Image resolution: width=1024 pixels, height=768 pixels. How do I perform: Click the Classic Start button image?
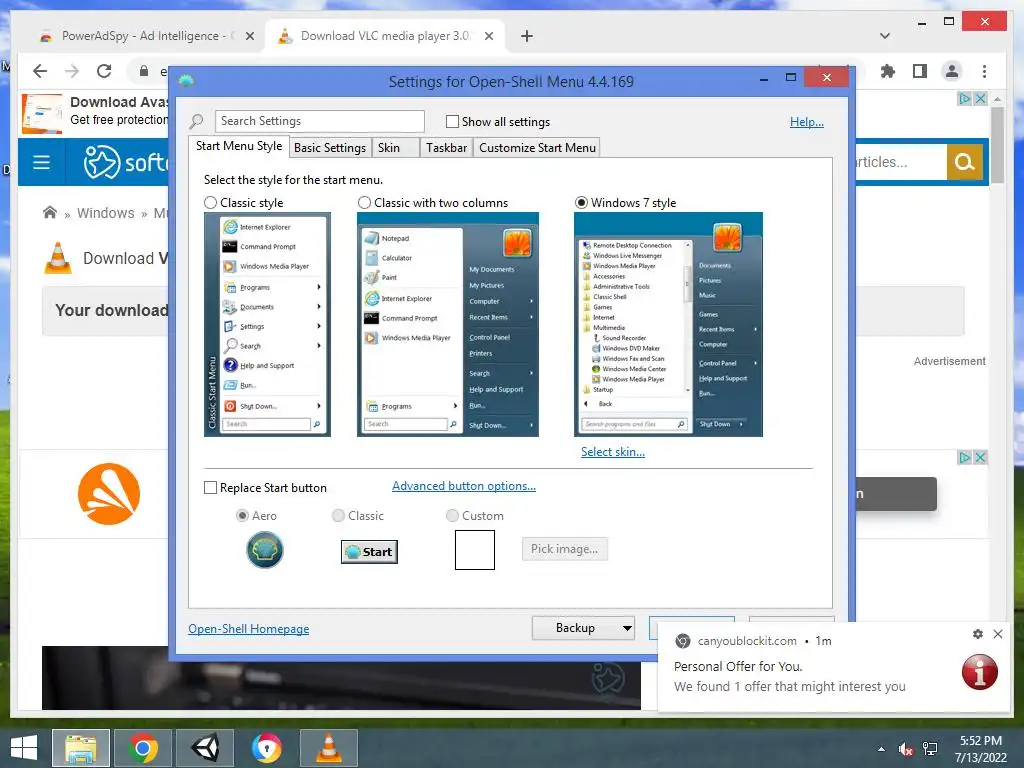click(369, 552)
